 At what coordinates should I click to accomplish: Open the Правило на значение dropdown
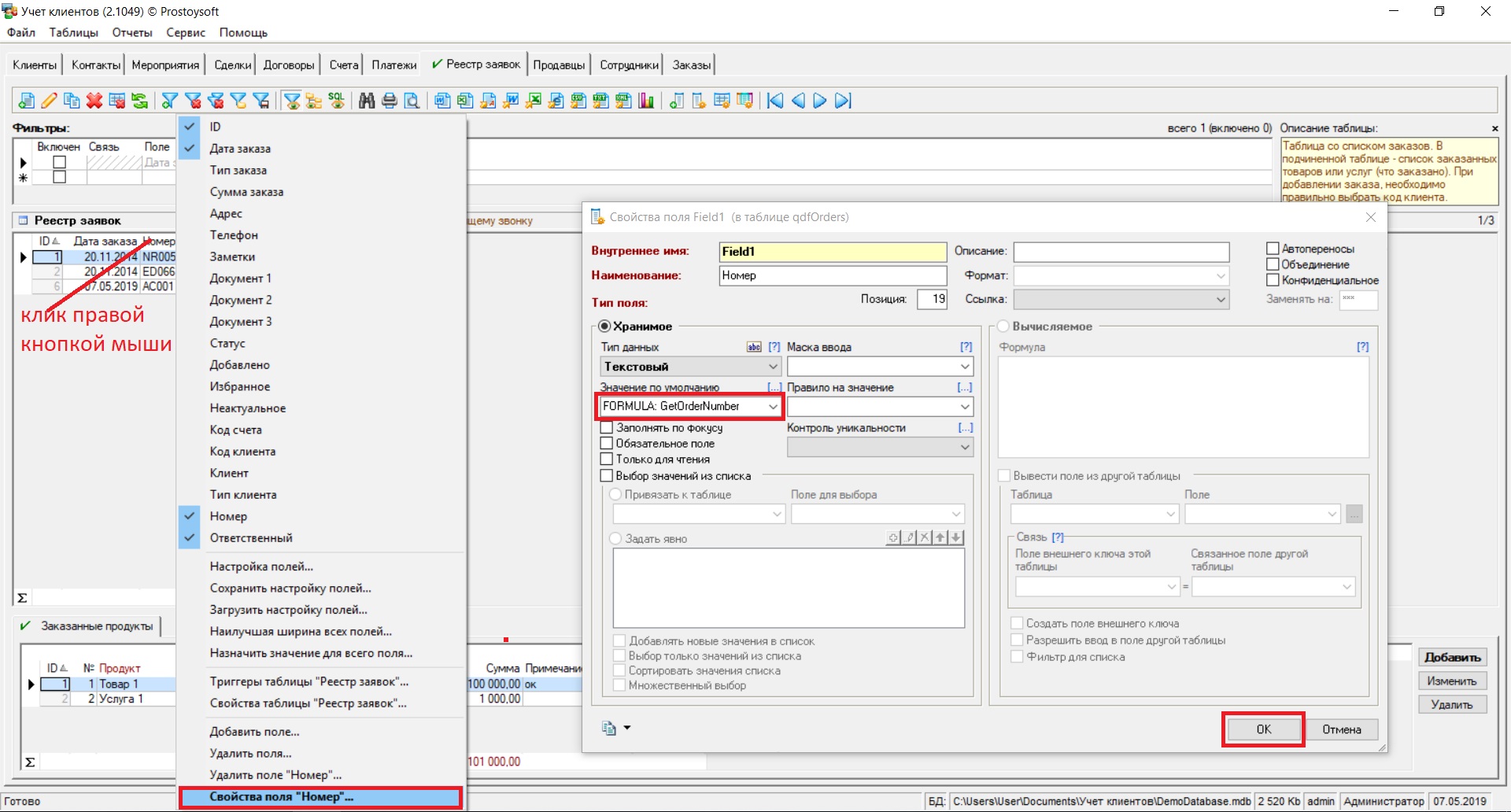pyautogui.click(x=965, y=407)
